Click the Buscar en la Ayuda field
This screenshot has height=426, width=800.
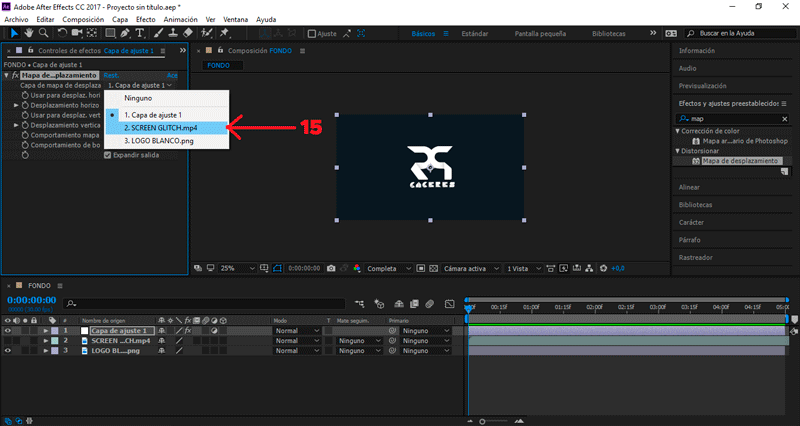pyautogui.click(x=740, y=34)
